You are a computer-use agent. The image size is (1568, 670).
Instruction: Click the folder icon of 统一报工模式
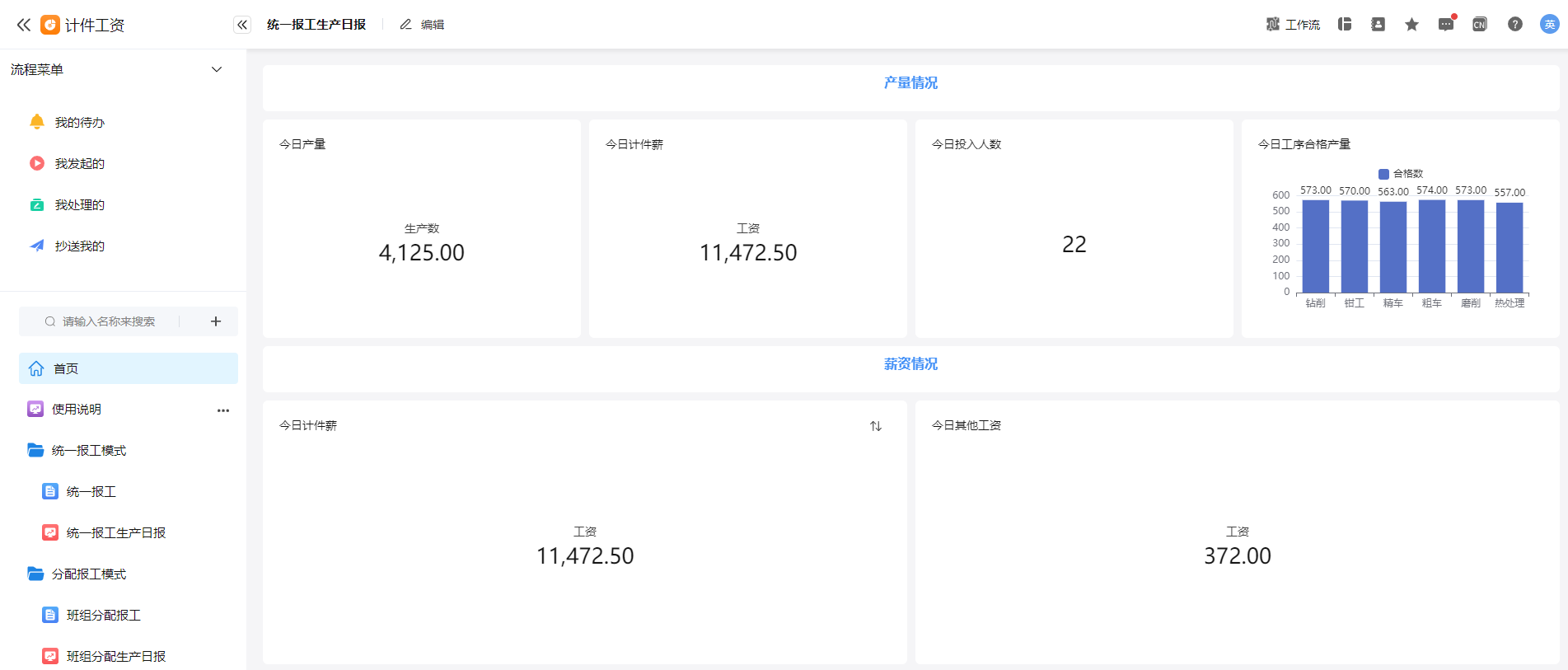pos(35,450)
